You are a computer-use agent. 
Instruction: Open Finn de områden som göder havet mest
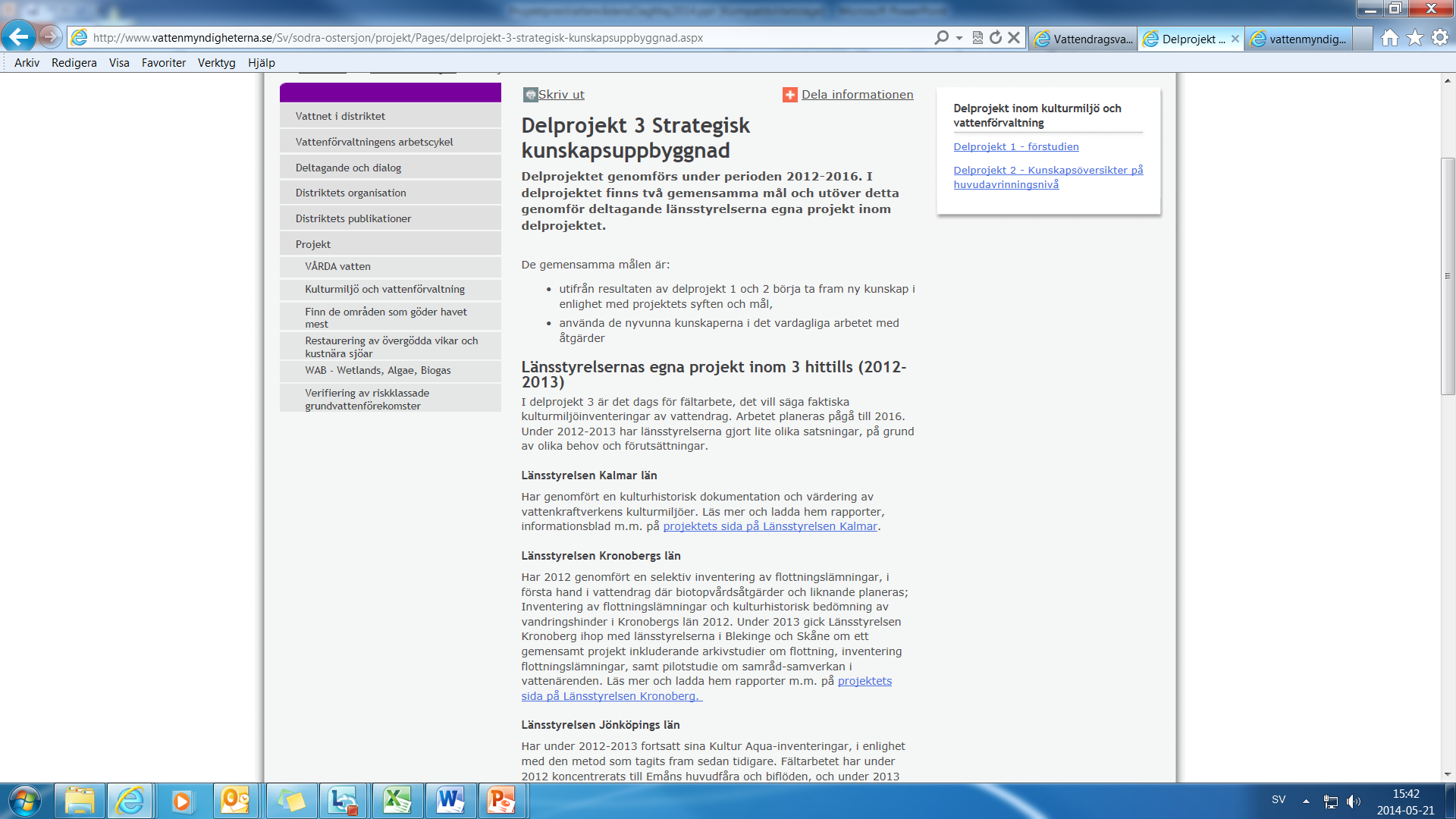pos(391,317)
